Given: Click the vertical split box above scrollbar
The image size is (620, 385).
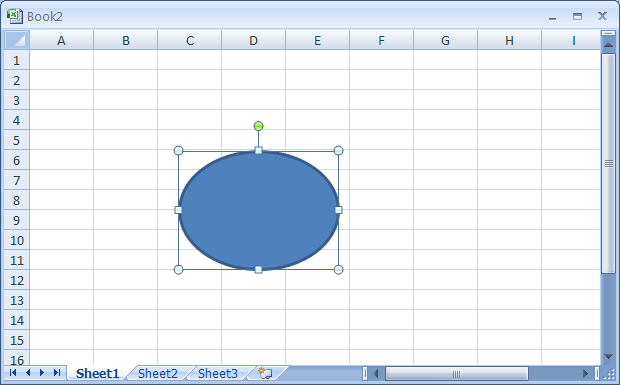Looking at the screenshot, I should pyautogui.click(x=609, y=33).
